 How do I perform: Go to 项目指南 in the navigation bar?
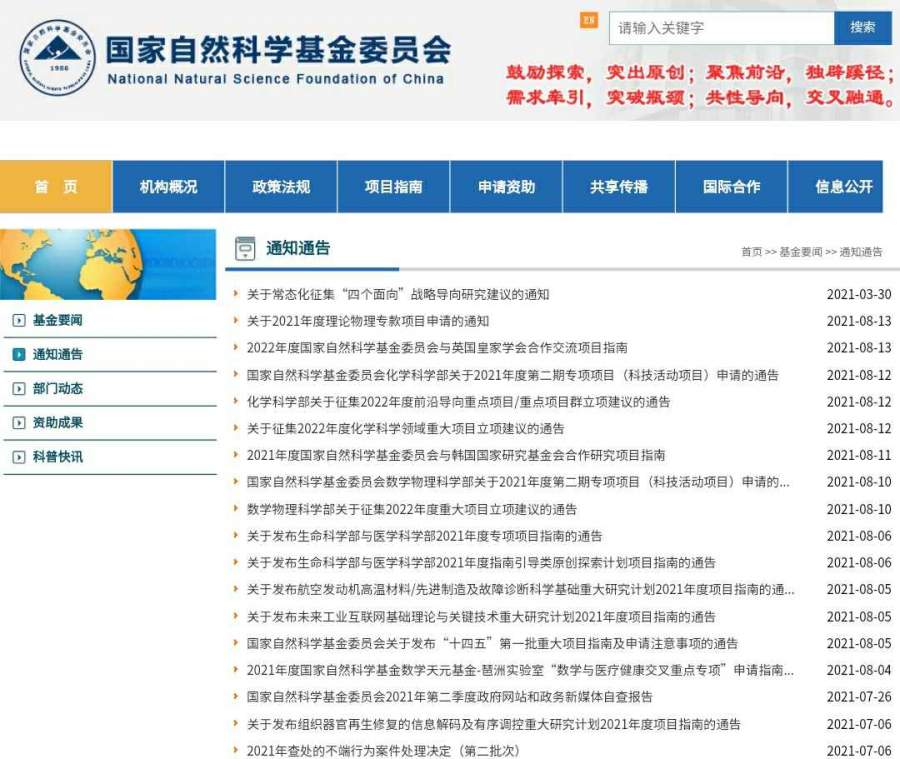(x=393, y=187)
